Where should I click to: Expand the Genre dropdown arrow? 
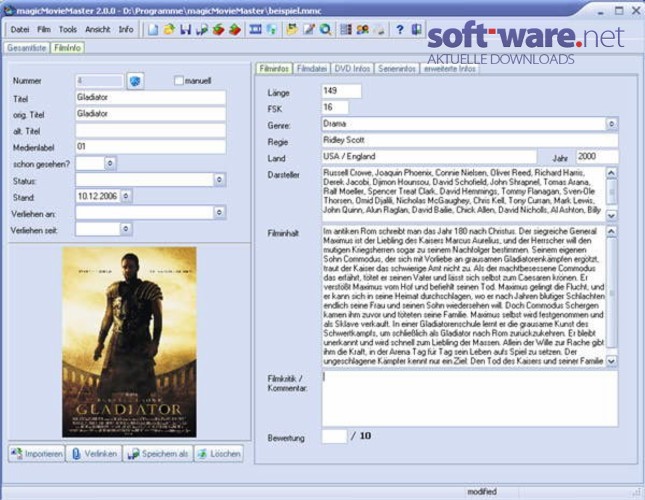point(612,124)
